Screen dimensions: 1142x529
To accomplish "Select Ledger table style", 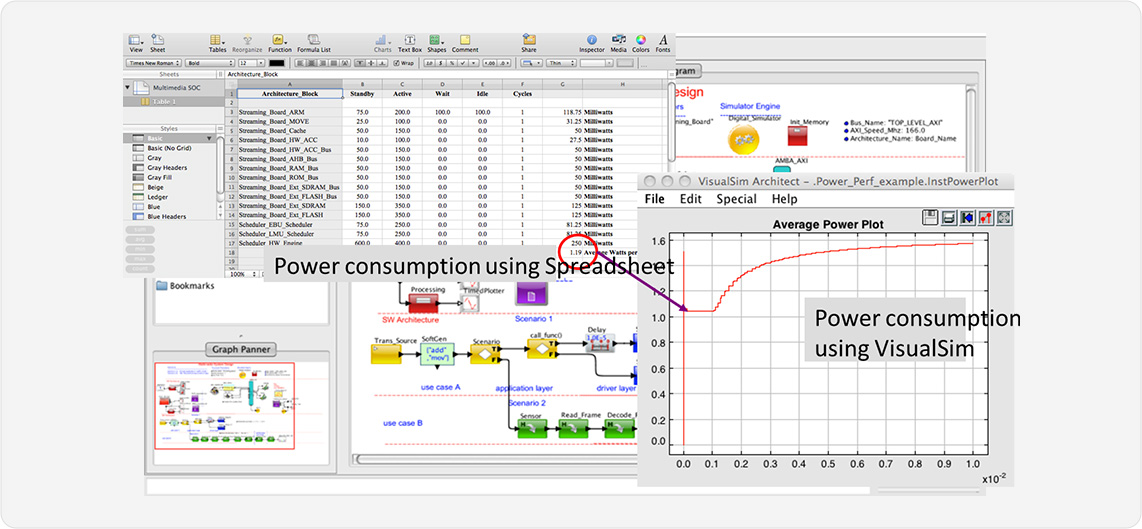I will 148,197.
